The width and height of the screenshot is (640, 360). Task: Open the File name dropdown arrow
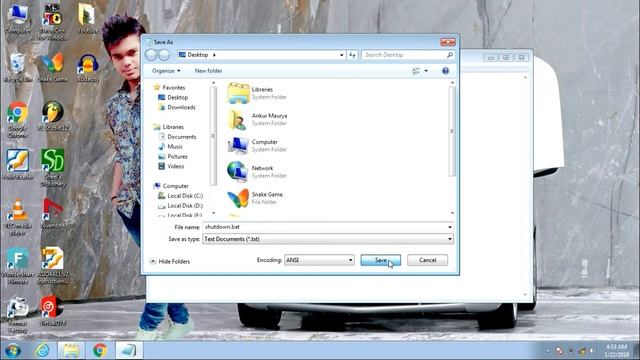click(450, 227)
